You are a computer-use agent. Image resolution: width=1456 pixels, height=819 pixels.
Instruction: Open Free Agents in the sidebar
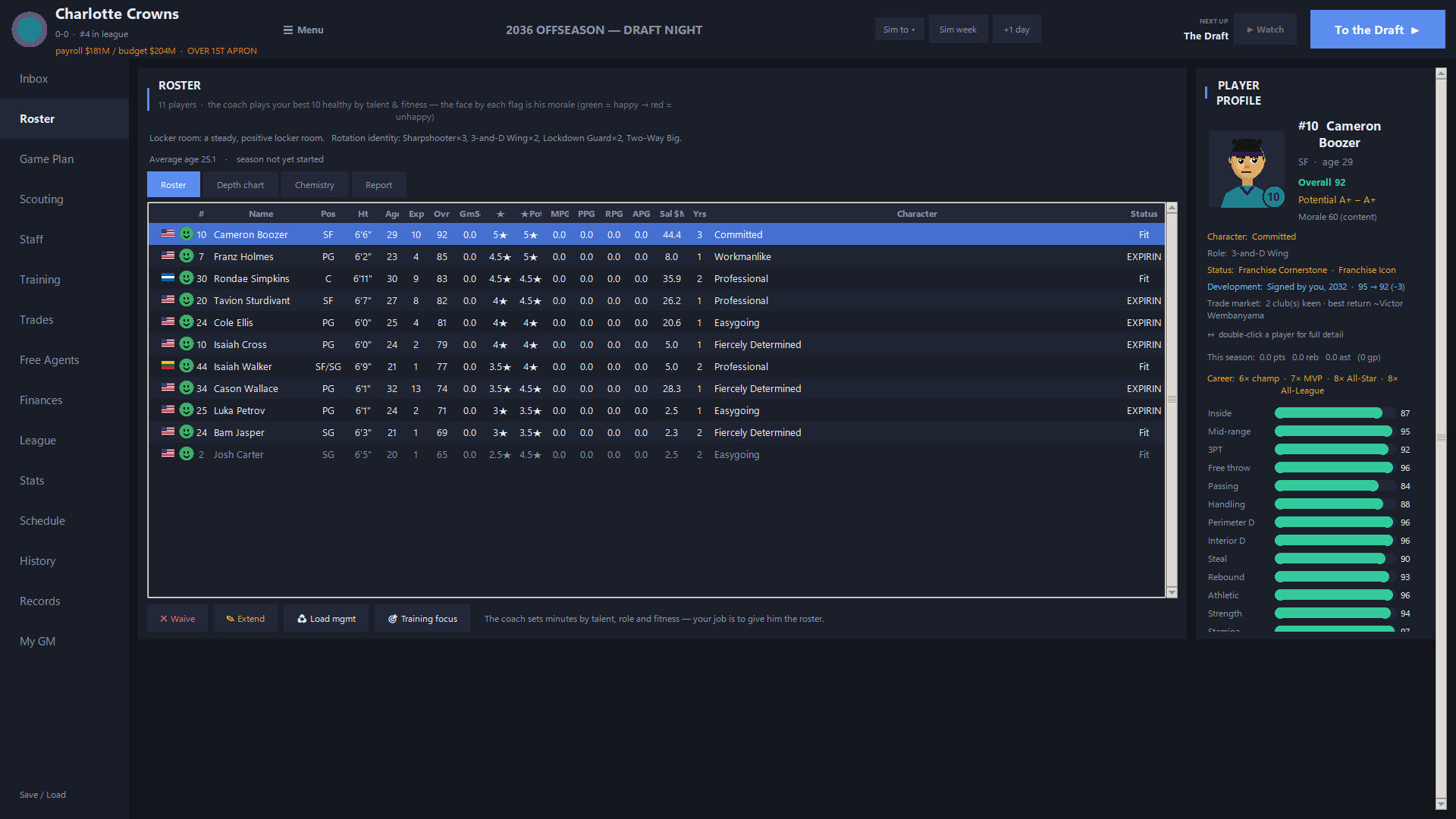coord(64,360)
